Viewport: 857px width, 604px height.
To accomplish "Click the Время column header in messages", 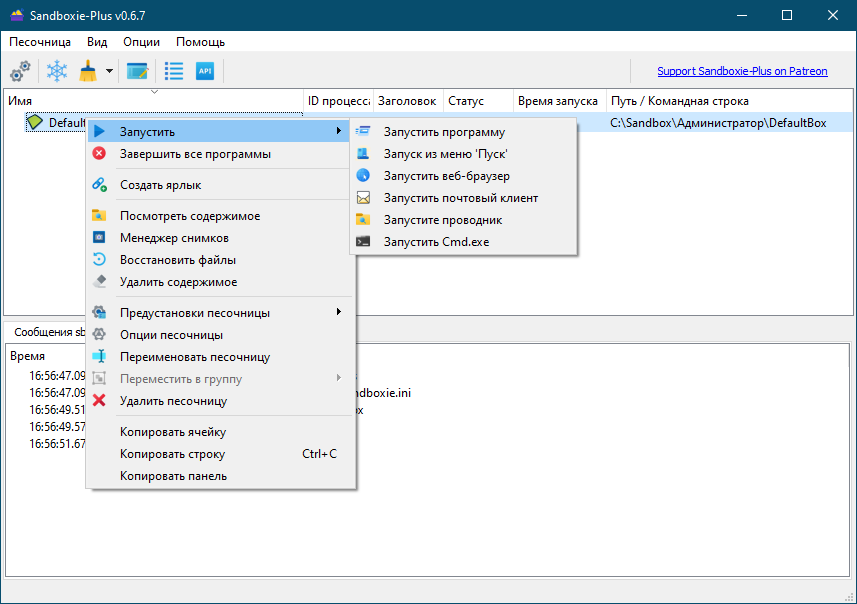I will coord(27,356).
